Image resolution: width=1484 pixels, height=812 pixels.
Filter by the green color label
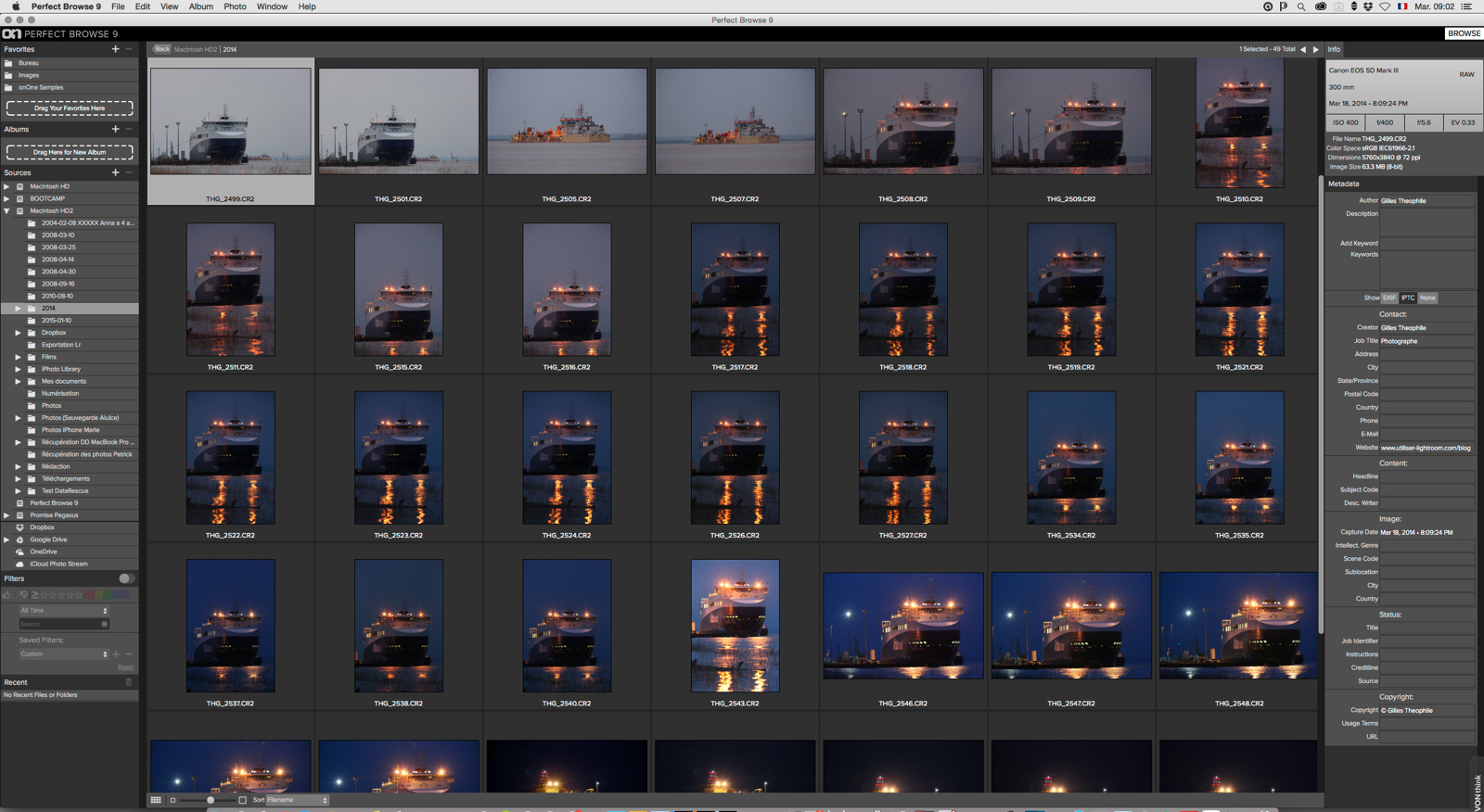point(108,595)
